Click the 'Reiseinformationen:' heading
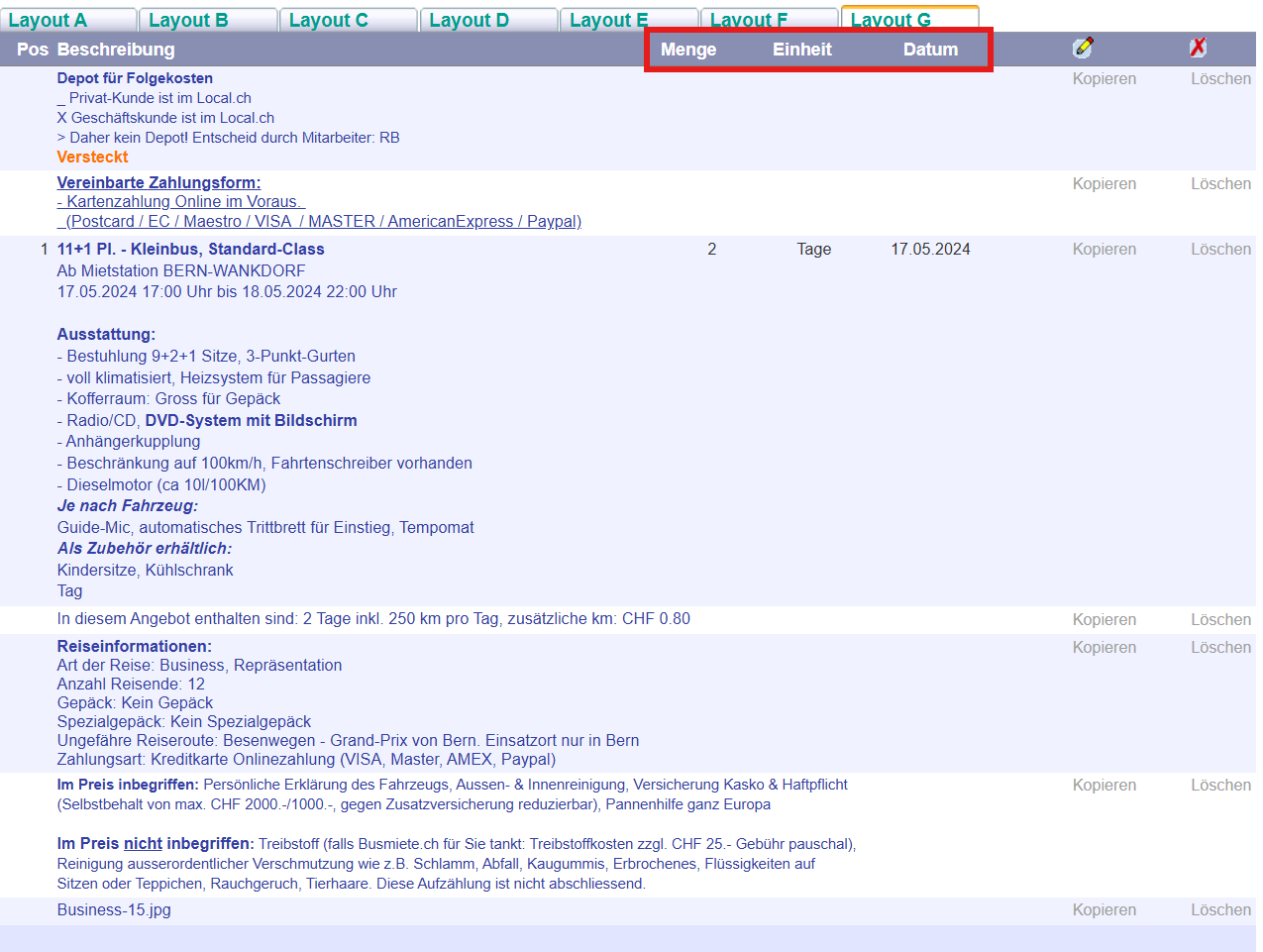The image size is (1263, 952). (x=135, y=647)
